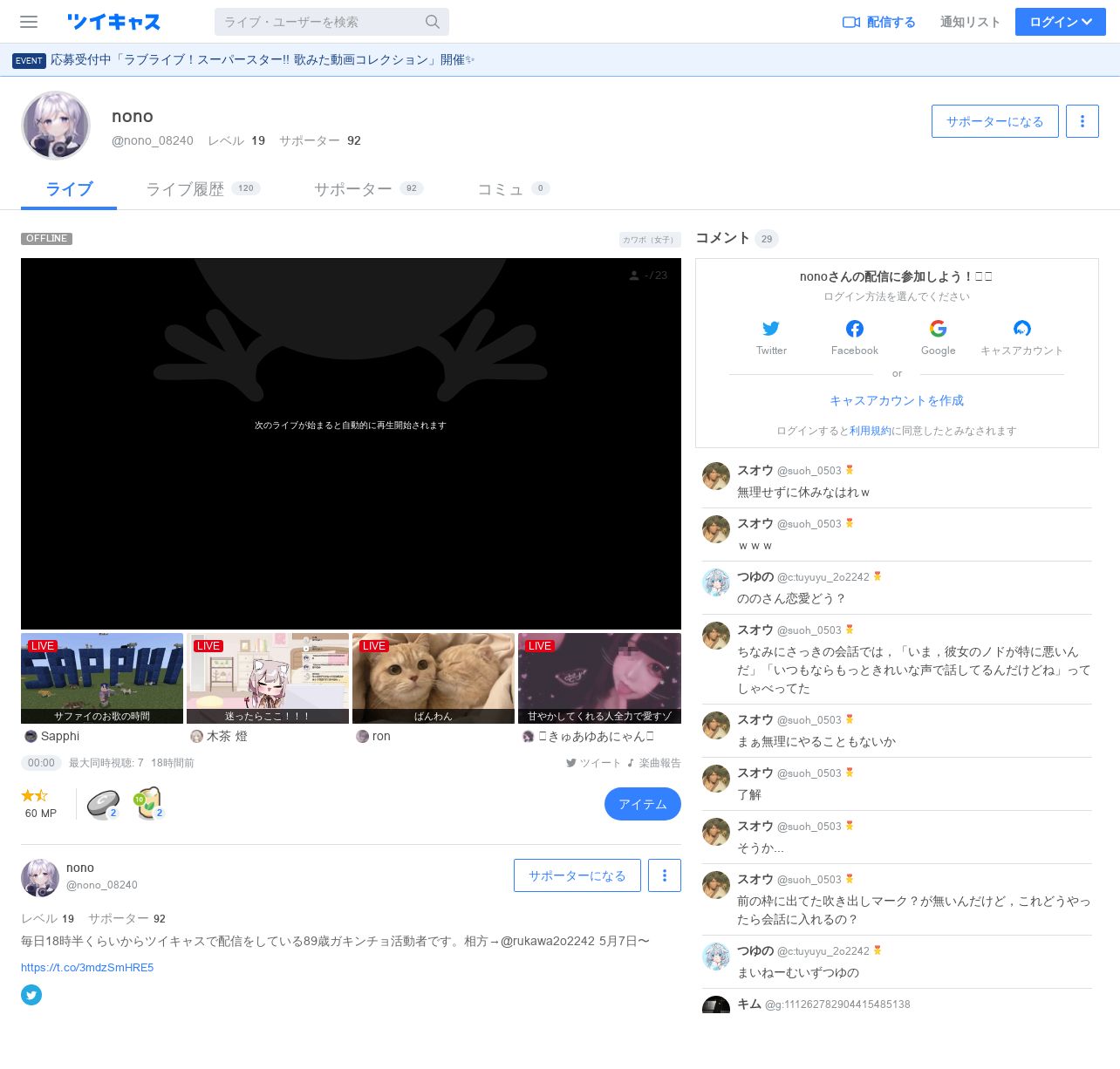Click the black offline video player

351,443
